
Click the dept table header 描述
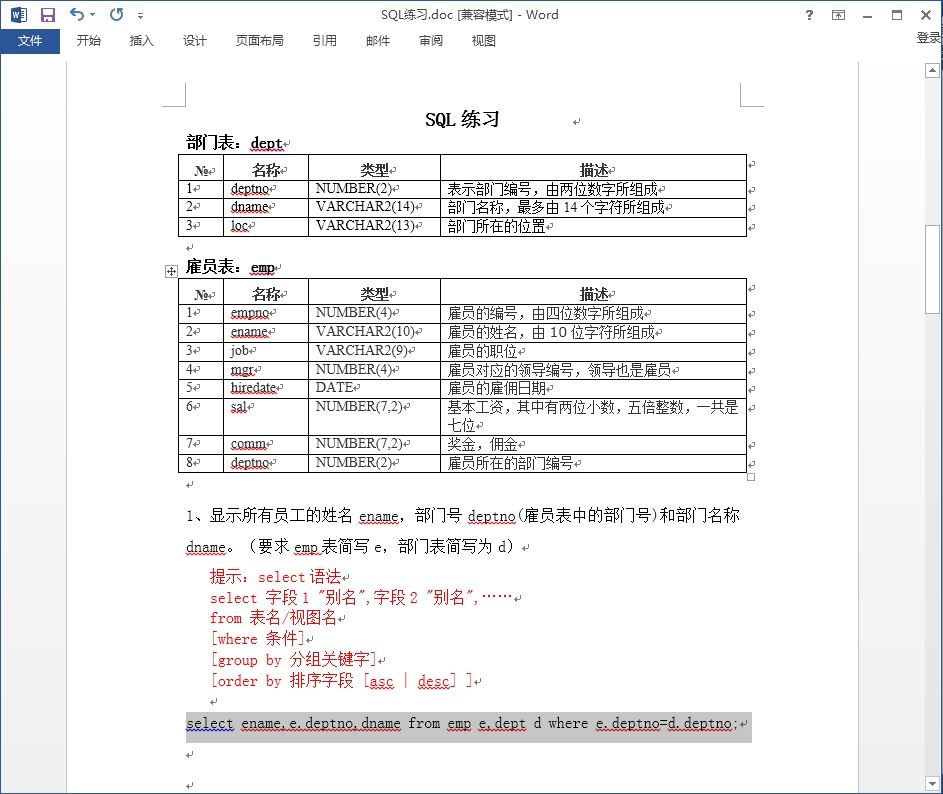[x=594, y=170]
